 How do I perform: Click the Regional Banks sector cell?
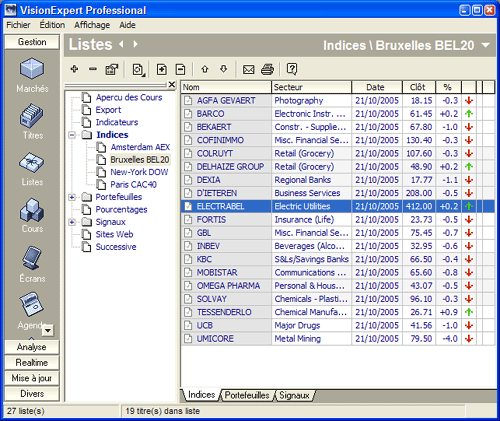coord(312,180)
